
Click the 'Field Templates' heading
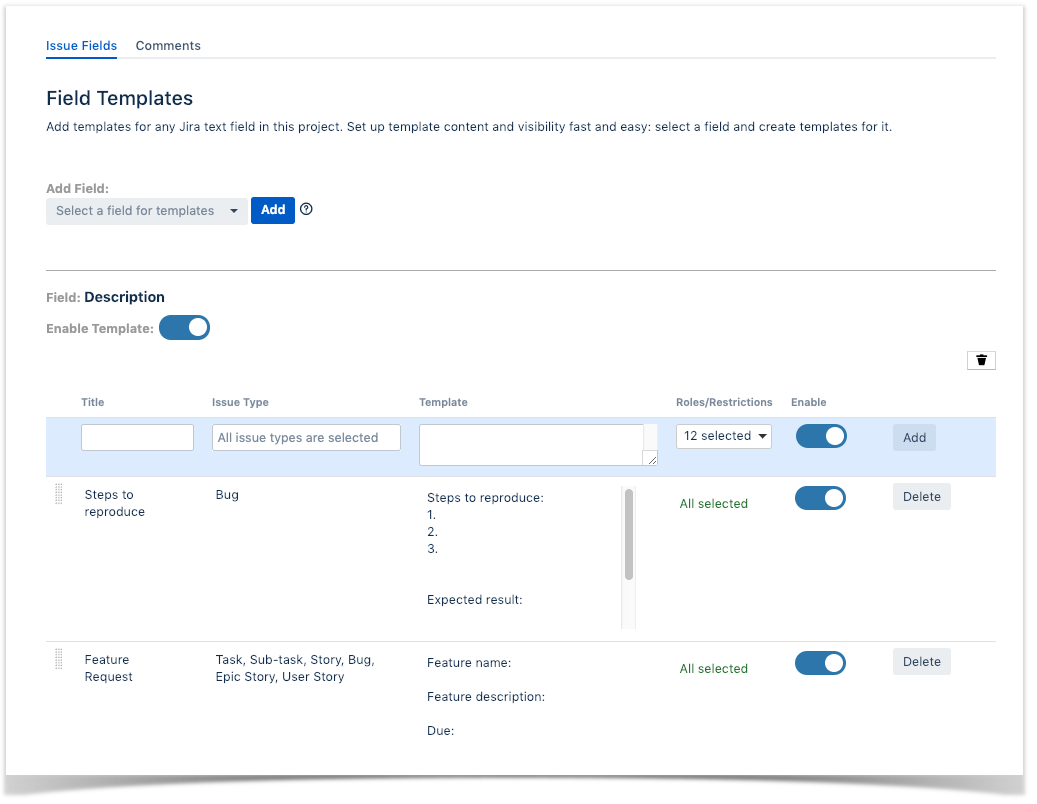pyautogui.click(x=120, y=99)
